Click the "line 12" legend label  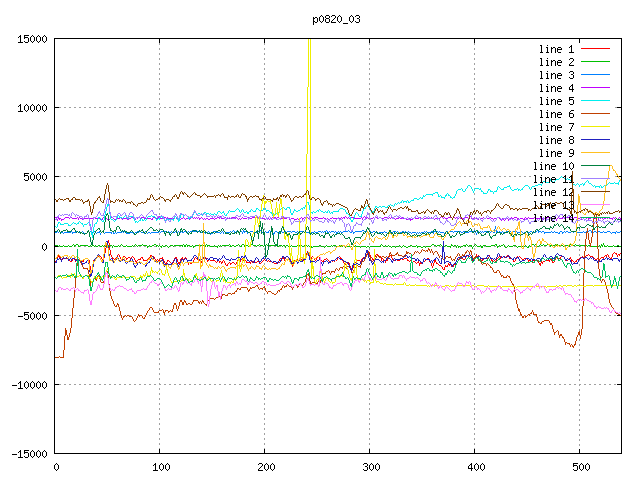click(553, 192)
